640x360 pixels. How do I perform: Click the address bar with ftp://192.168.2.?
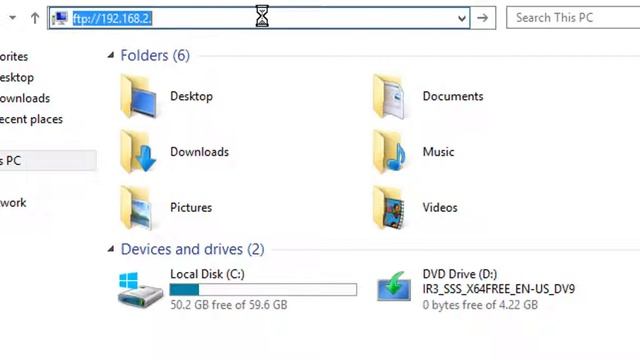pos(259,18)
